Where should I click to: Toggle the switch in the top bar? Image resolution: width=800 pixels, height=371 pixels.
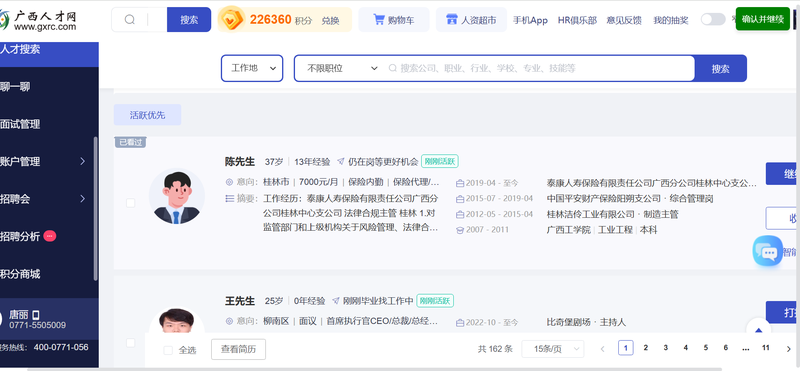click(713, 19)
